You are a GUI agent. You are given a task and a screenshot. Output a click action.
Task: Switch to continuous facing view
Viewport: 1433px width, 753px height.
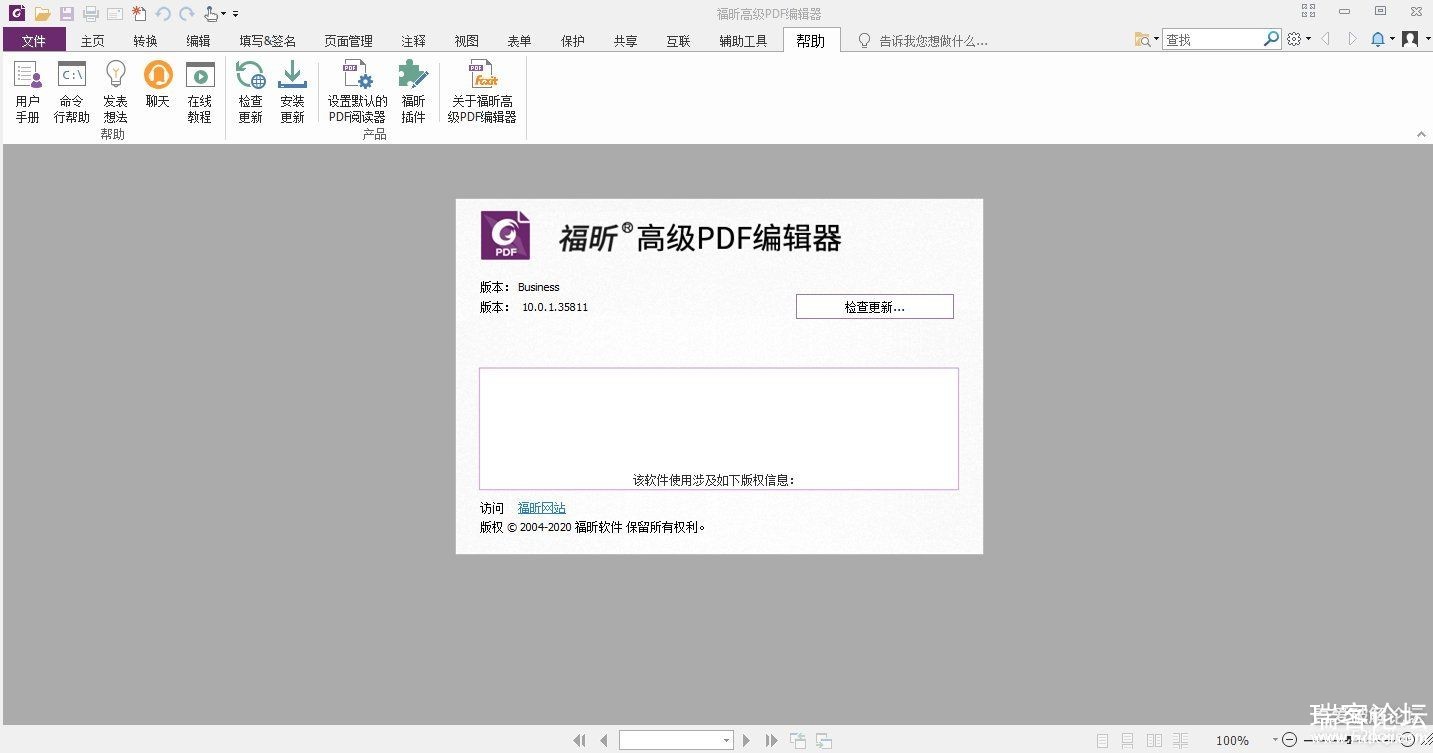click(x=1181, y=741)
